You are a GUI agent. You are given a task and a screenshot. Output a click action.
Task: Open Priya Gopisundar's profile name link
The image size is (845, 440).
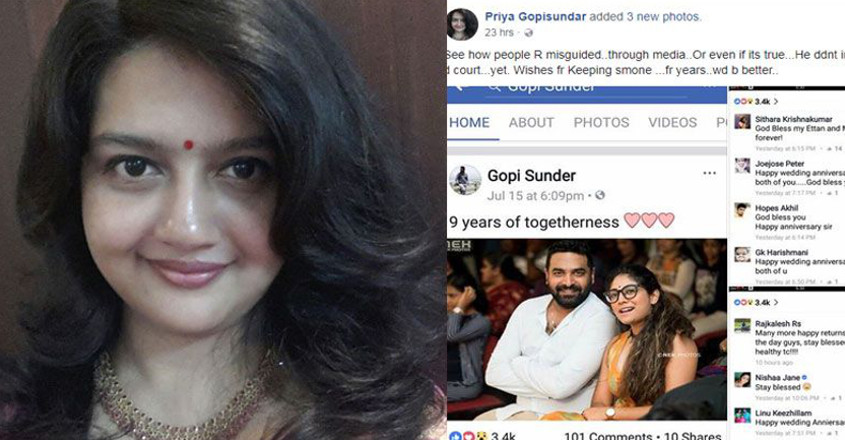(x=535, y=17)
